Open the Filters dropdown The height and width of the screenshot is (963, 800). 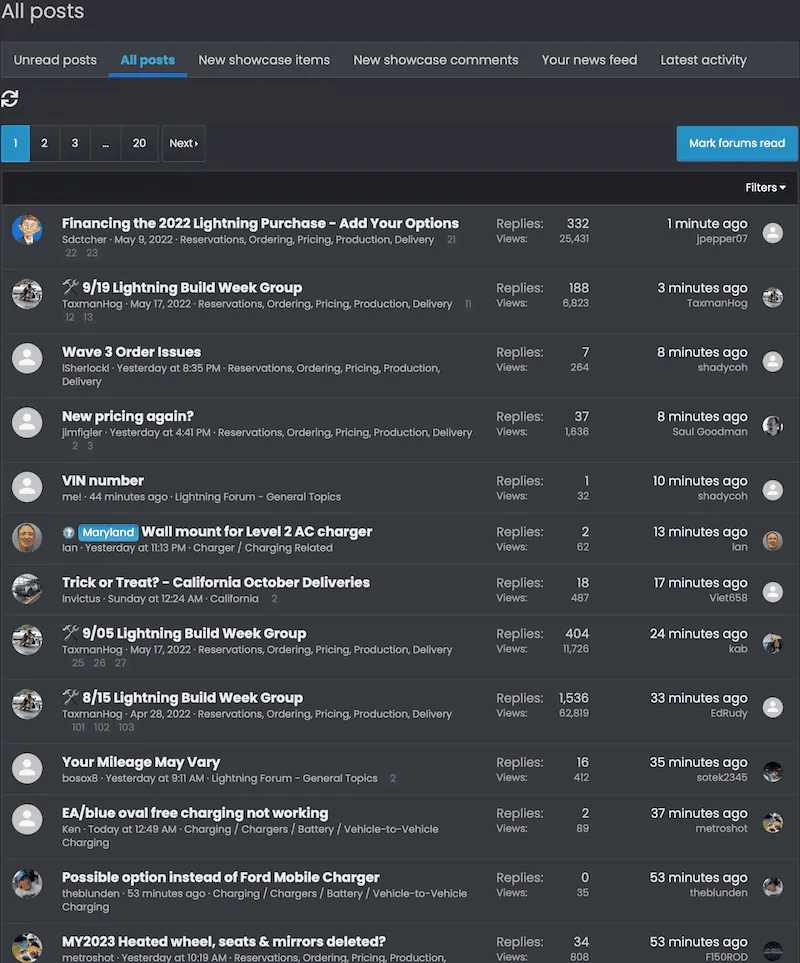pos(765,188)
